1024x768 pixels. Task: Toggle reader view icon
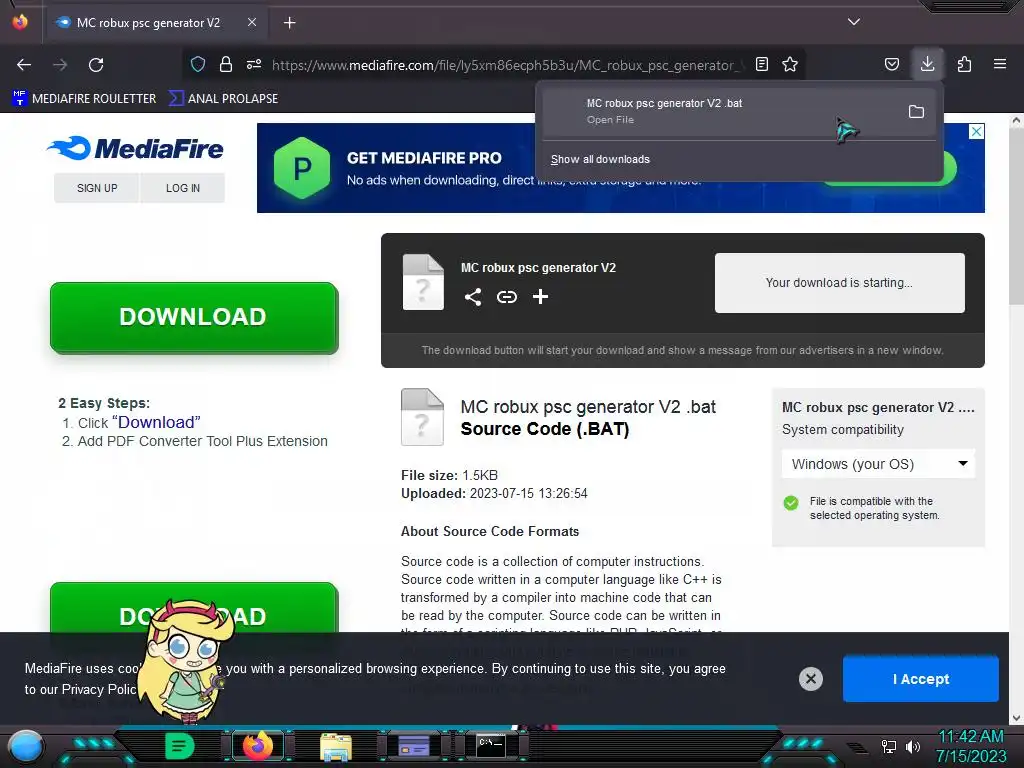click(761, 64)
